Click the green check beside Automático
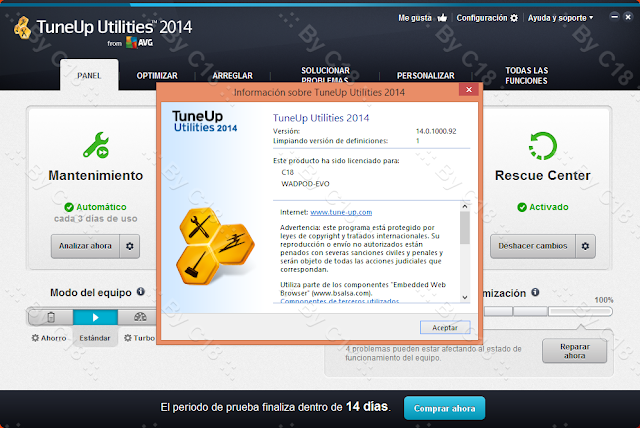The image size is (640, 428). [x=69, y=207]
